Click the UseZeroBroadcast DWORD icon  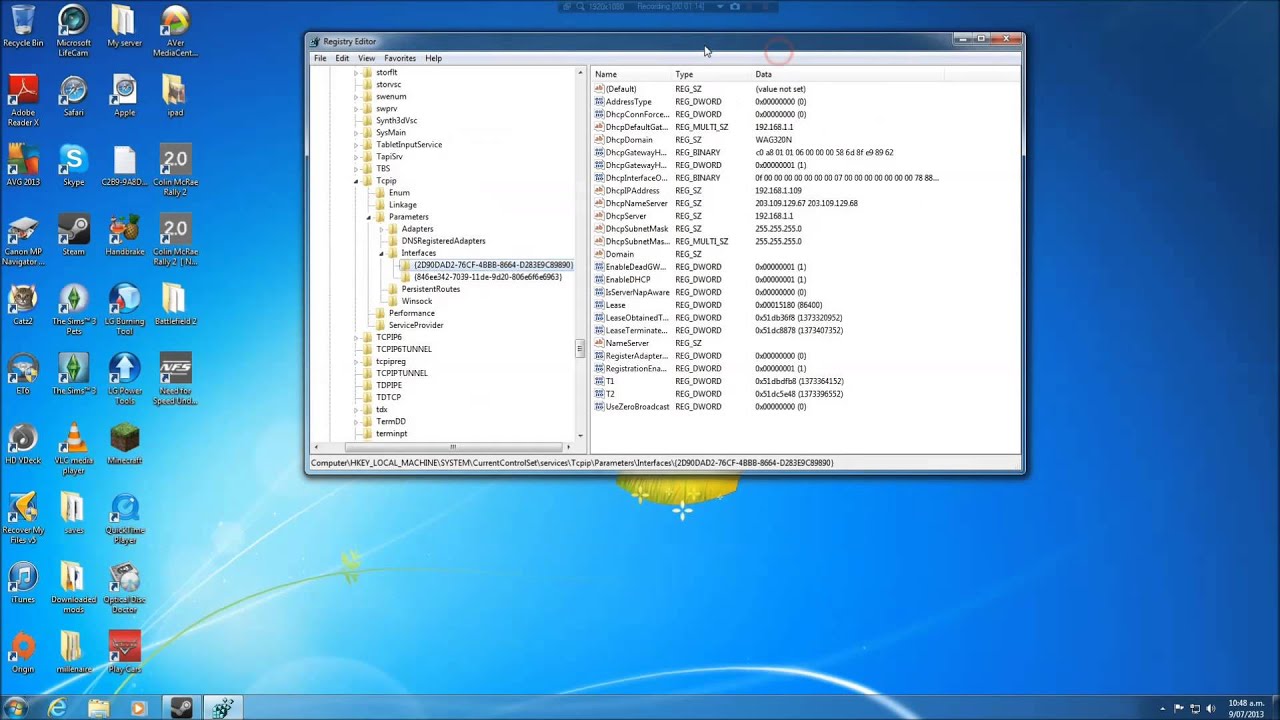click(x=599, y=406)
